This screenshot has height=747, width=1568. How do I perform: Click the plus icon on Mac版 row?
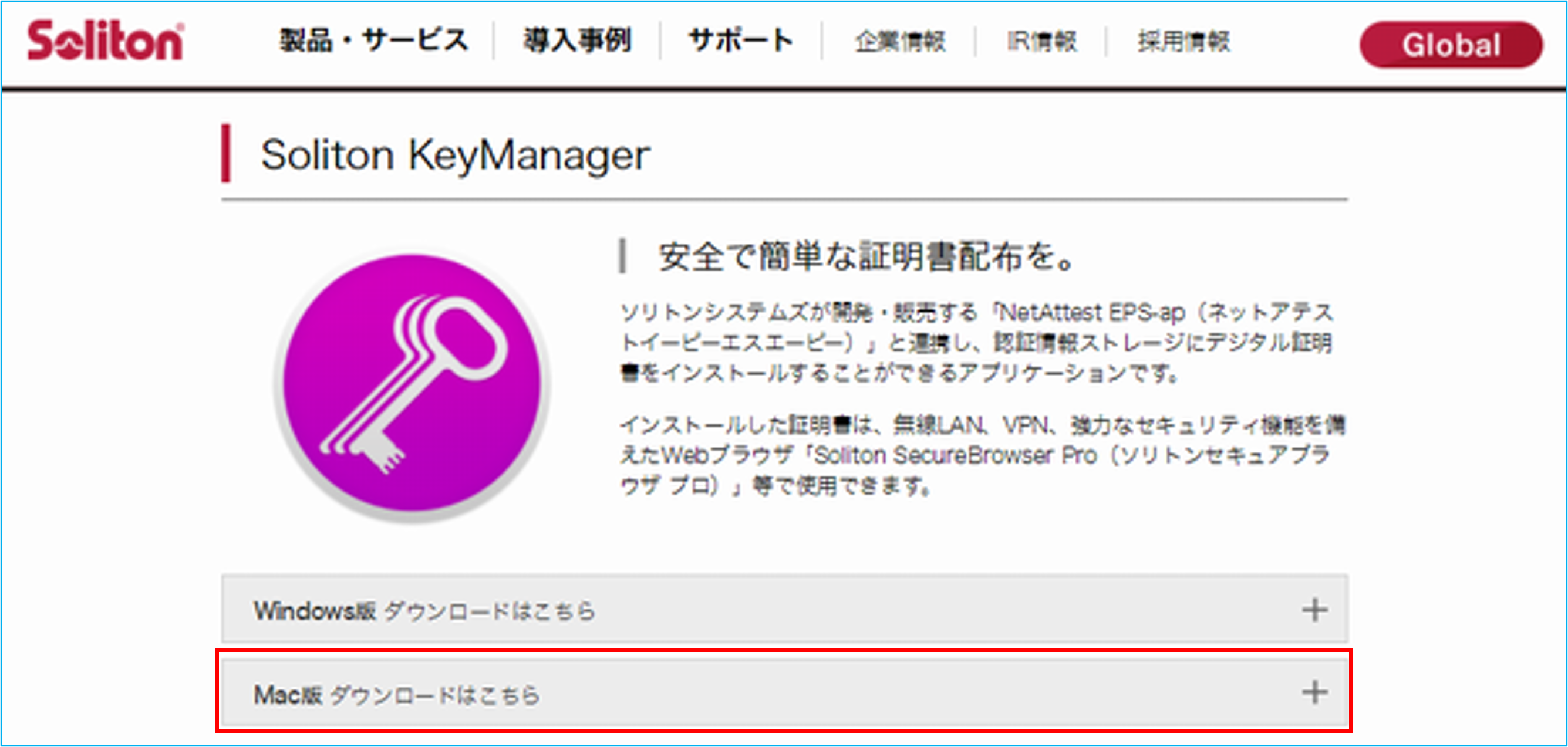pyautogui.click(x=1315, y=692)
